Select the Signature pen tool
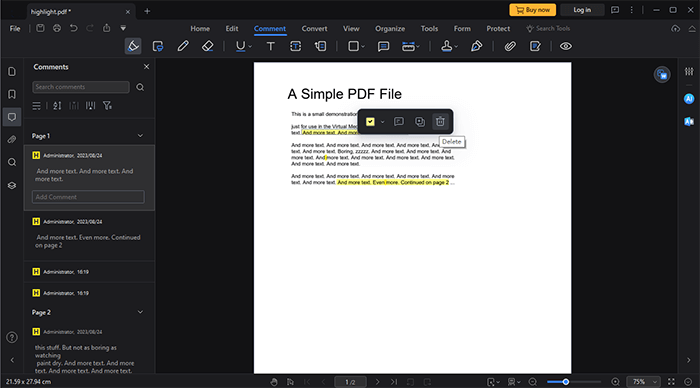 476,46
